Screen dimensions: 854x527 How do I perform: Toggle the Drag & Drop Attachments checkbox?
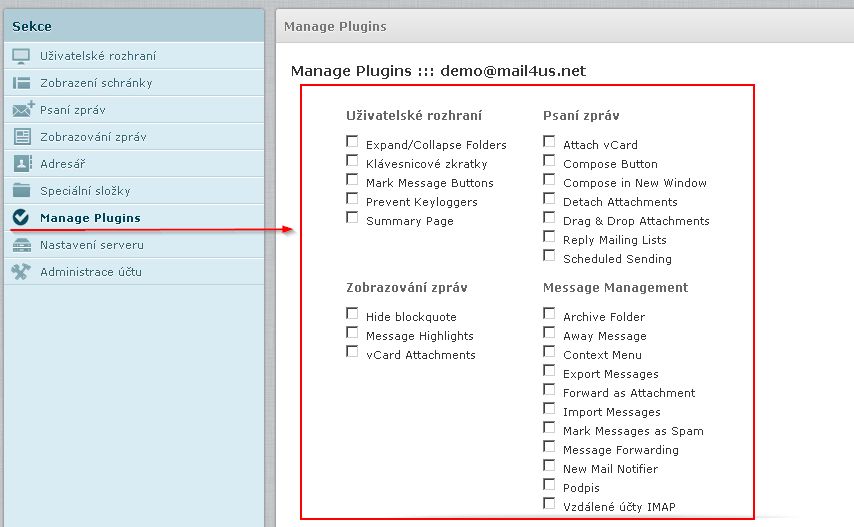point(550,218)
